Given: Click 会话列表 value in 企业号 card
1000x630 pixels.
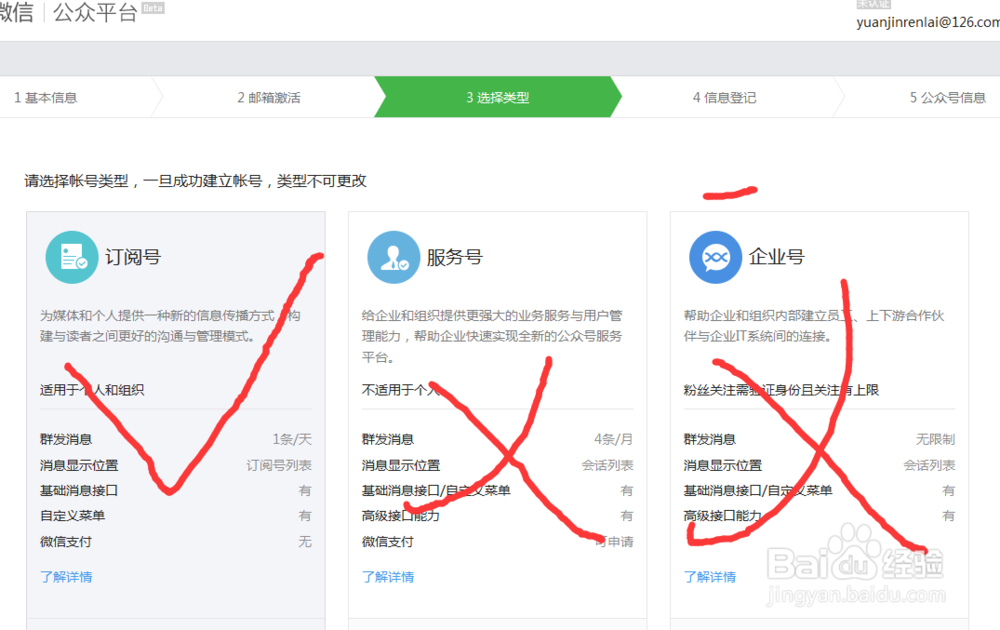Looking at the screenshot, I should (929, 465).
